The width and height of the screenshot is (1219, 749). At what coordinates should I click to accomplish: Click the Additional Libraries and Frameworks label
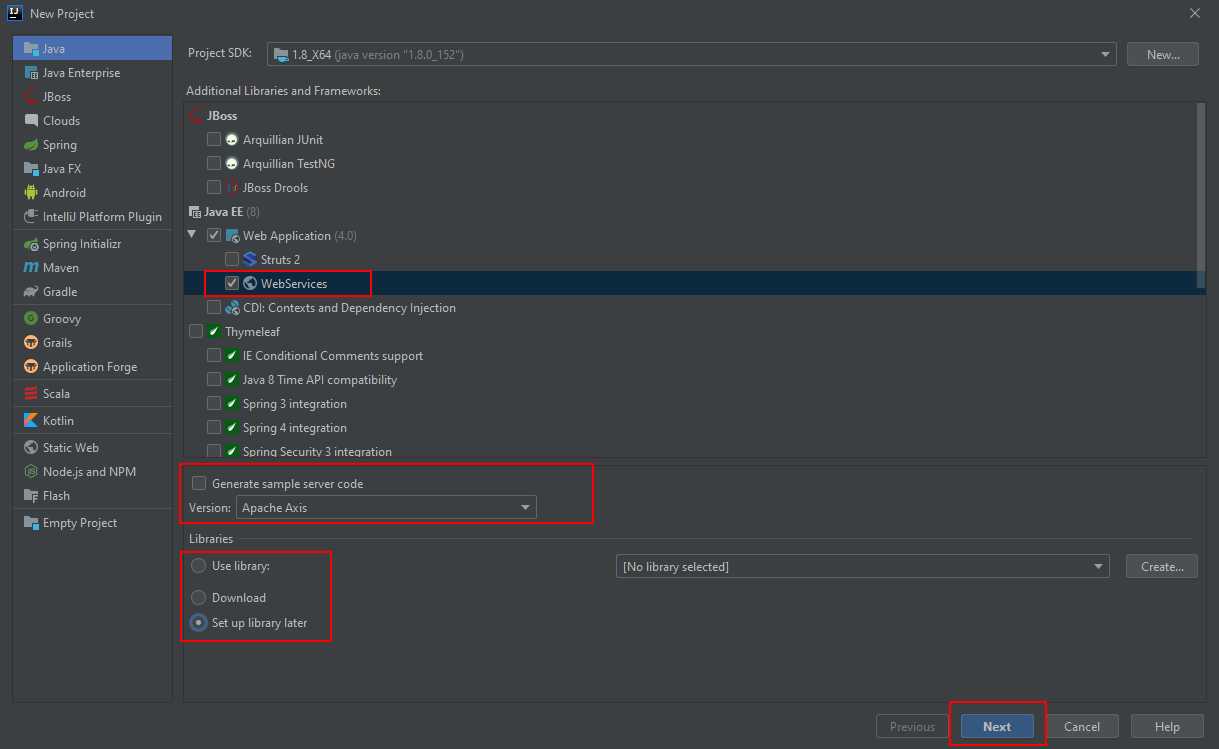[283, 91]
